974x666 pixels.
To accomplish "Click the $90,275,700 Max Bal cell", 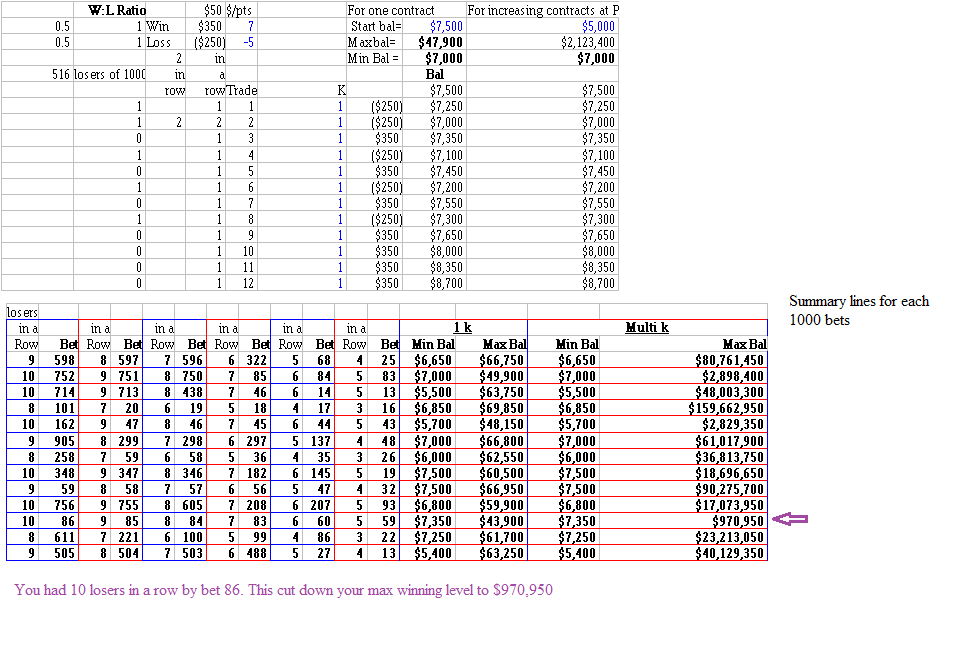I will click(x=683, y=490).
